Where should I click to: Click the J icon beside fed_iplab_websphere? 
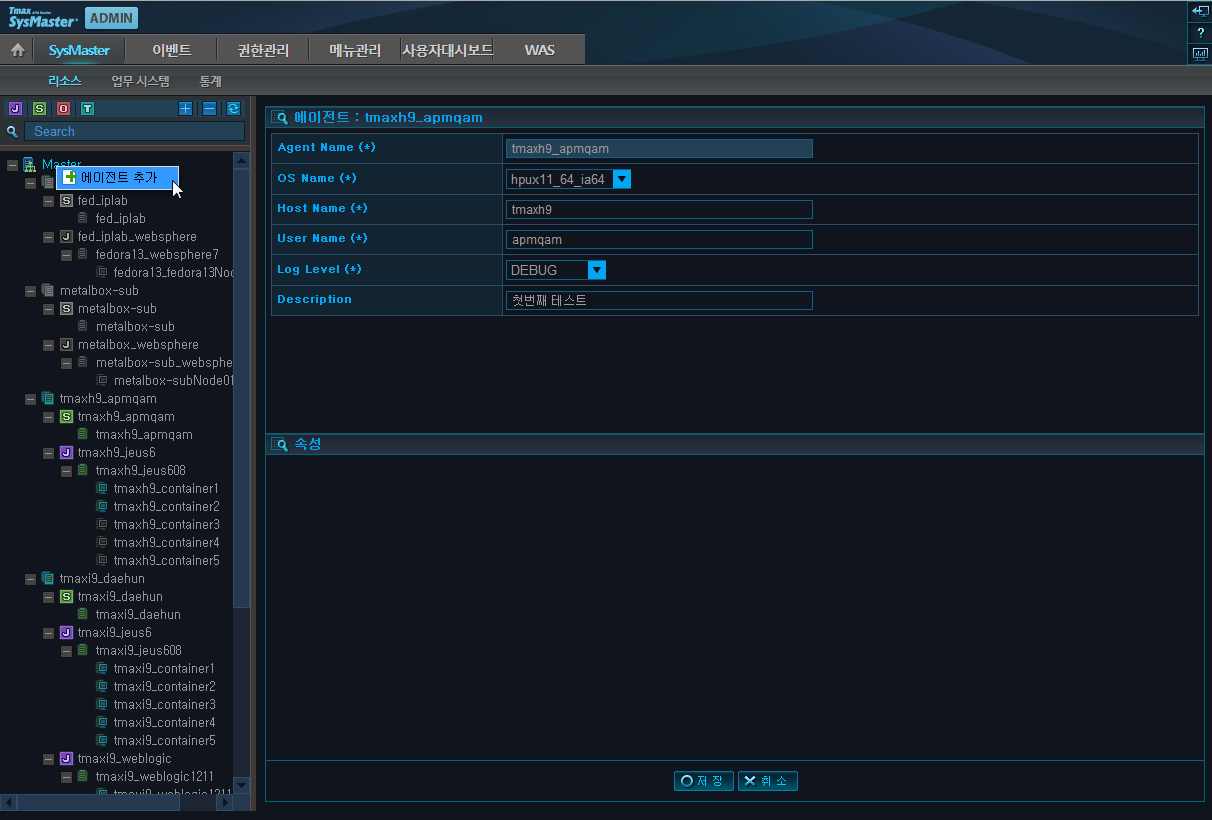[66, 237]
